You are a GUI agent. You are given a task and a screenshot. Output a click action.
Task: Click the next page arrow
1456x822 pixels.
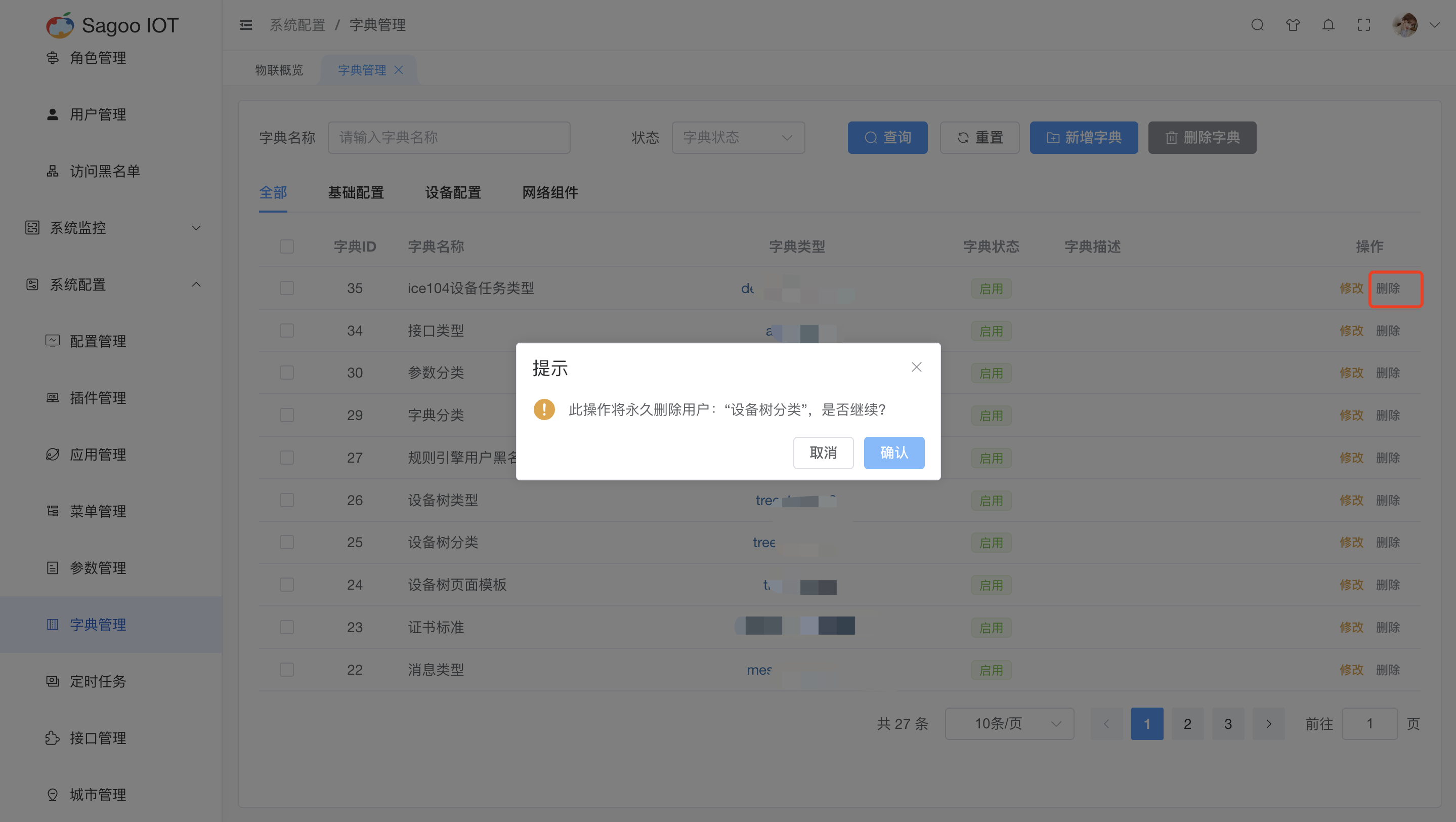(1268, 723)
